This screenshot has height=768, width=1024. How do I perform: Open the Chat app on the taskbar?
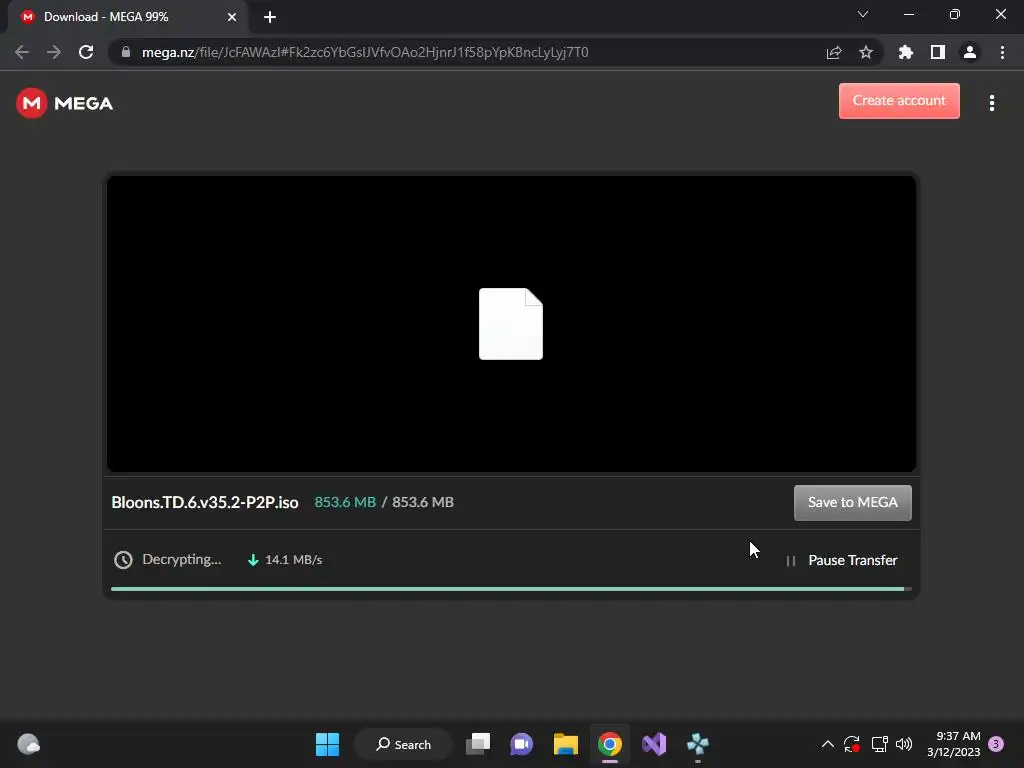(521, 744)
